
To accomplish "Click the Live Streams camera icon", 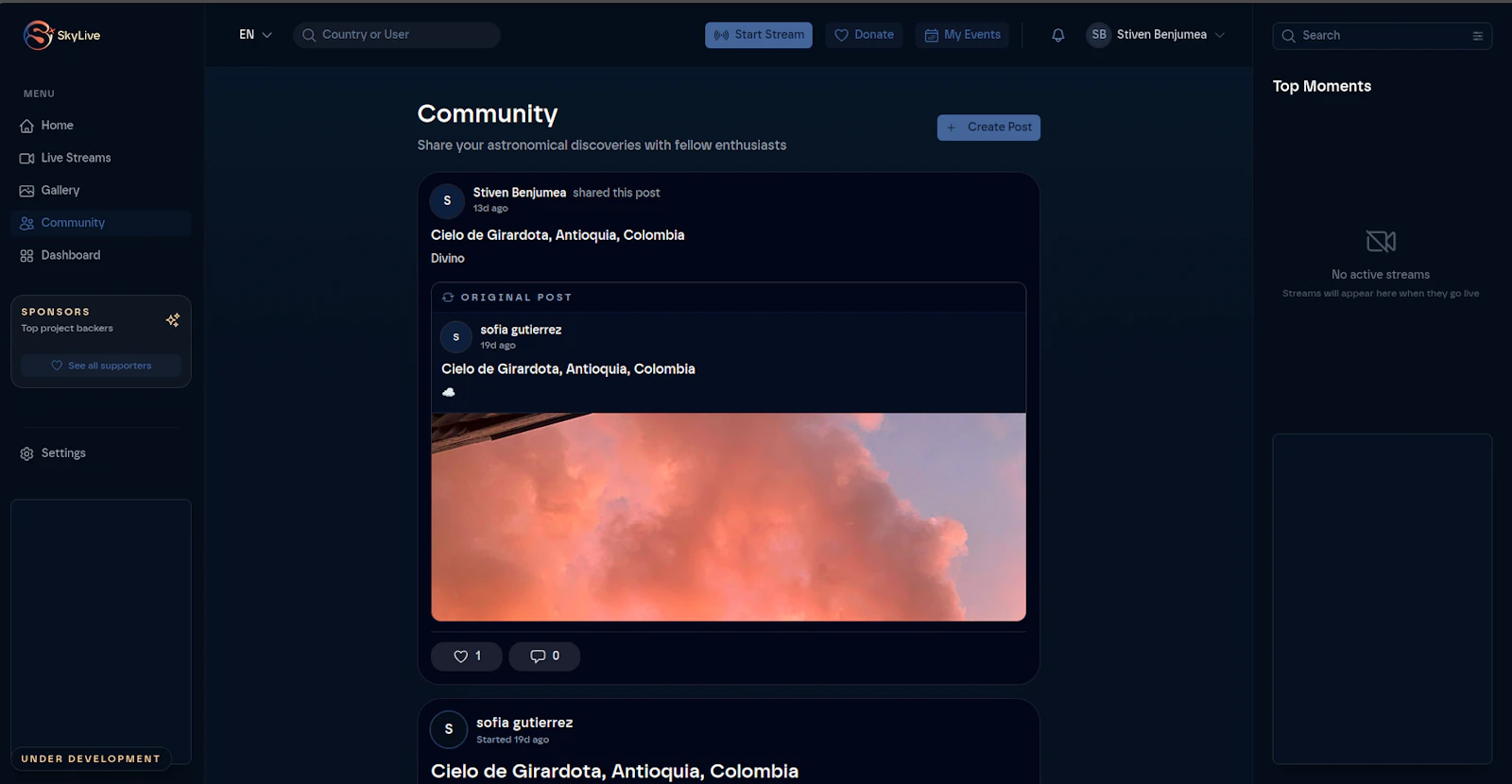I will point(26,158).
